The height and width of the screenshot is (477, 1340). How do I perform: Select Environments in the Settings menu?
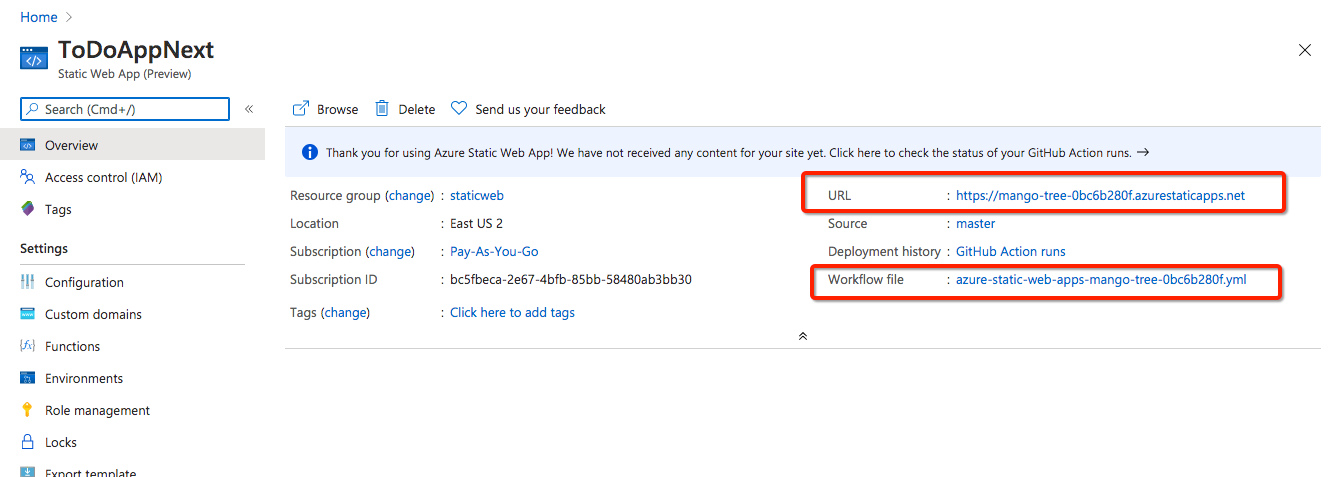click(x=84, y=378)
